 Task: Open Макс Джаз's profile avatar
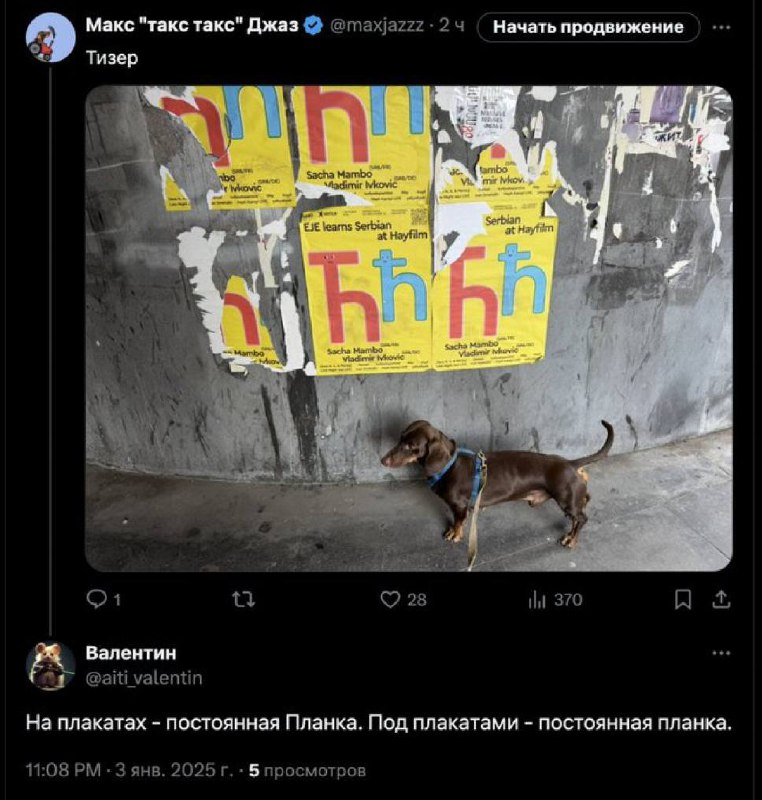pyautogui.click(x=50, y=38)
